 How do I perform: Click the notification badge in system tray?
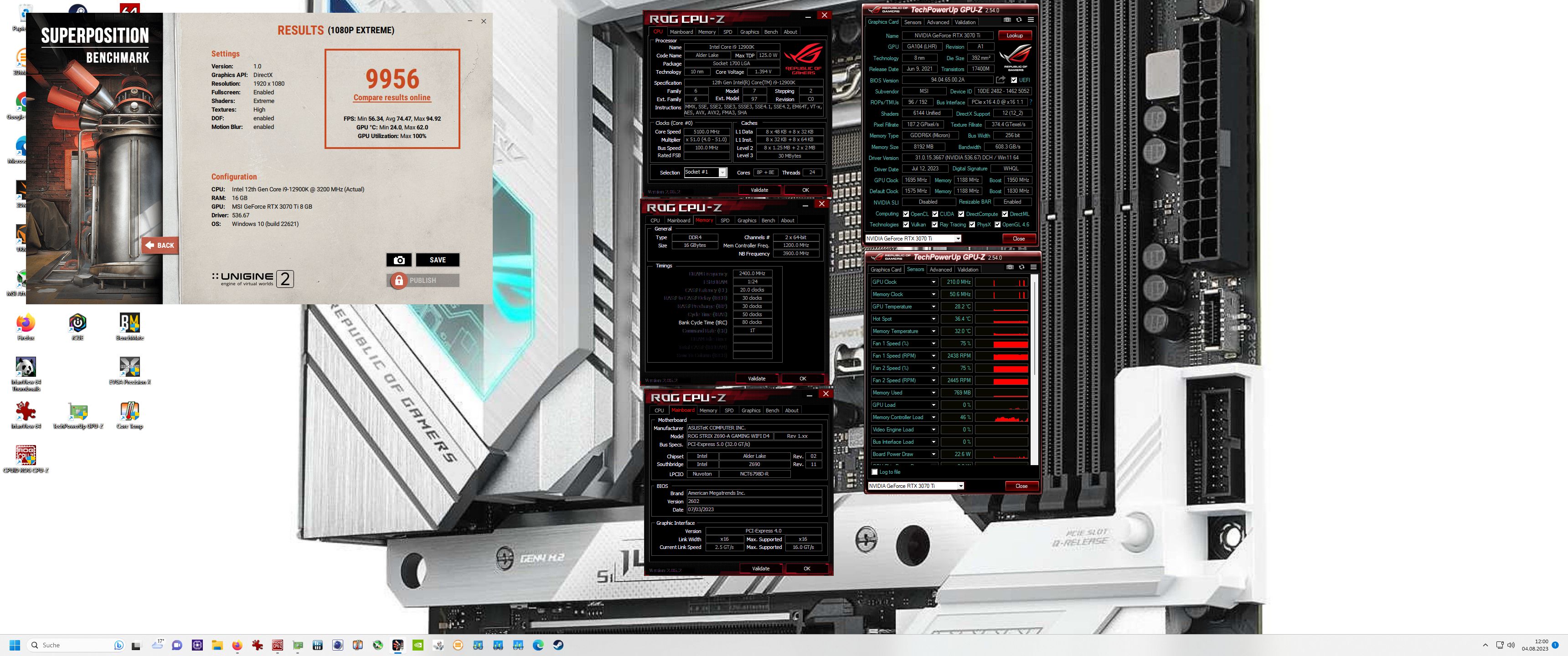1555,645
